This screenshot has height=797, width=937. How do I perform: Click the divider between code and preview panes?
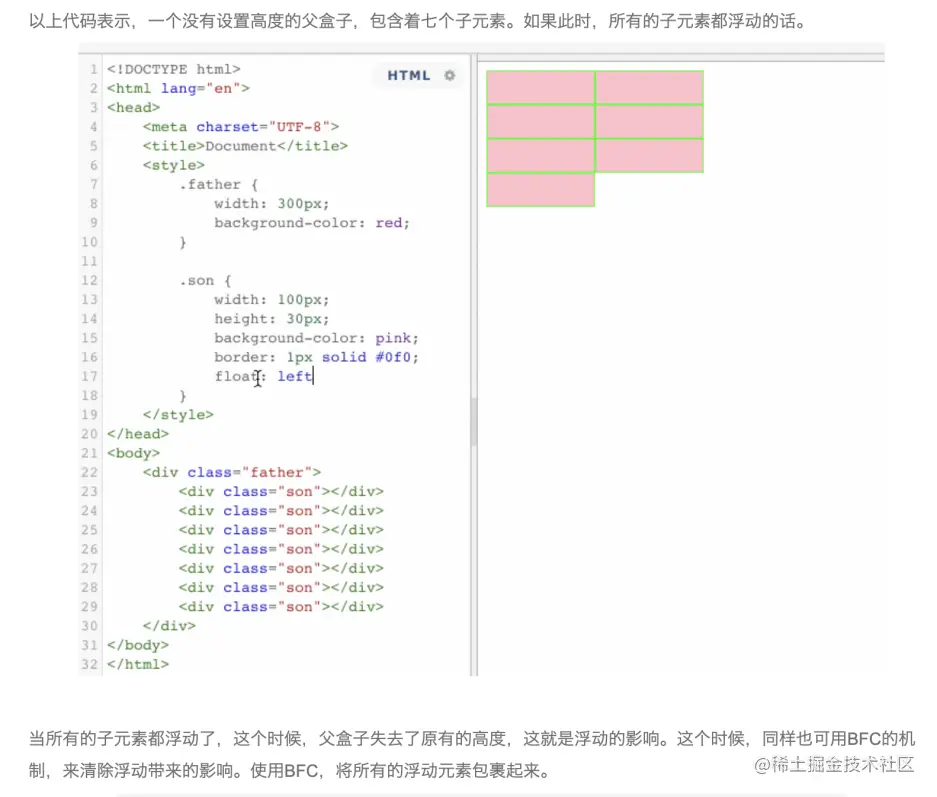(474, 366)
